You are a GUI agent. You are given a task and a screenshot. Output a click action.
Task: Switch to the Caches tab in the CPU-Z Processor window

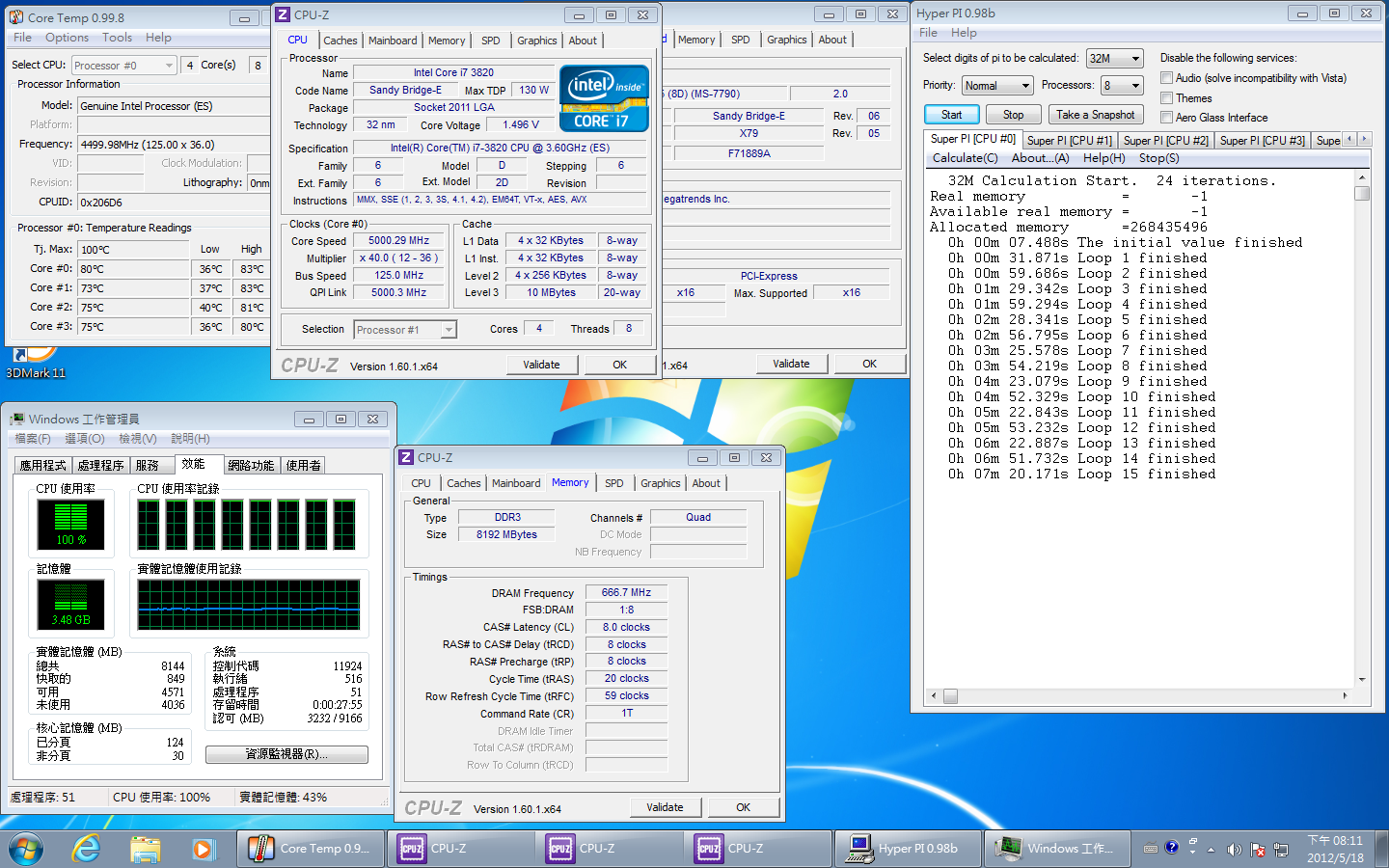tap(340, 41)
